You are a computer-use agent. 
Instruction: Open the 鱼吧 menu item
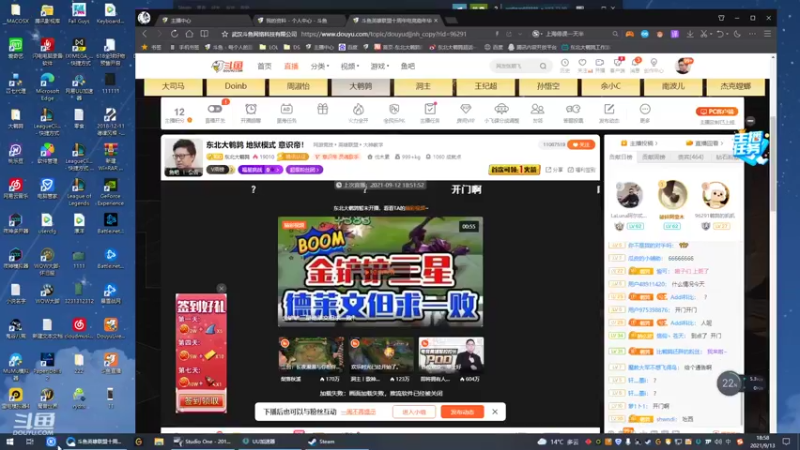(408, 66)
